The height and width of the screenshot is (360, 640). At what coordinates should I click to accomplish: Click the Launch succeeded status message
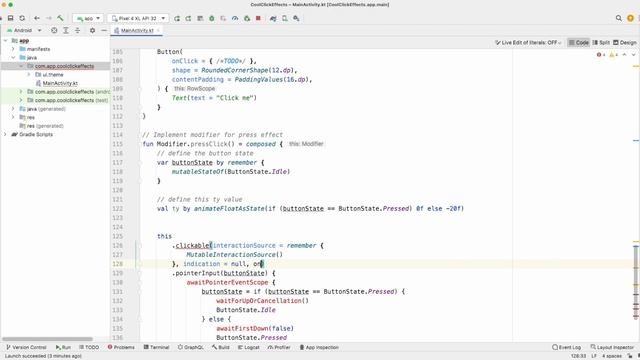pyautogui.click(x=43, y=356)
